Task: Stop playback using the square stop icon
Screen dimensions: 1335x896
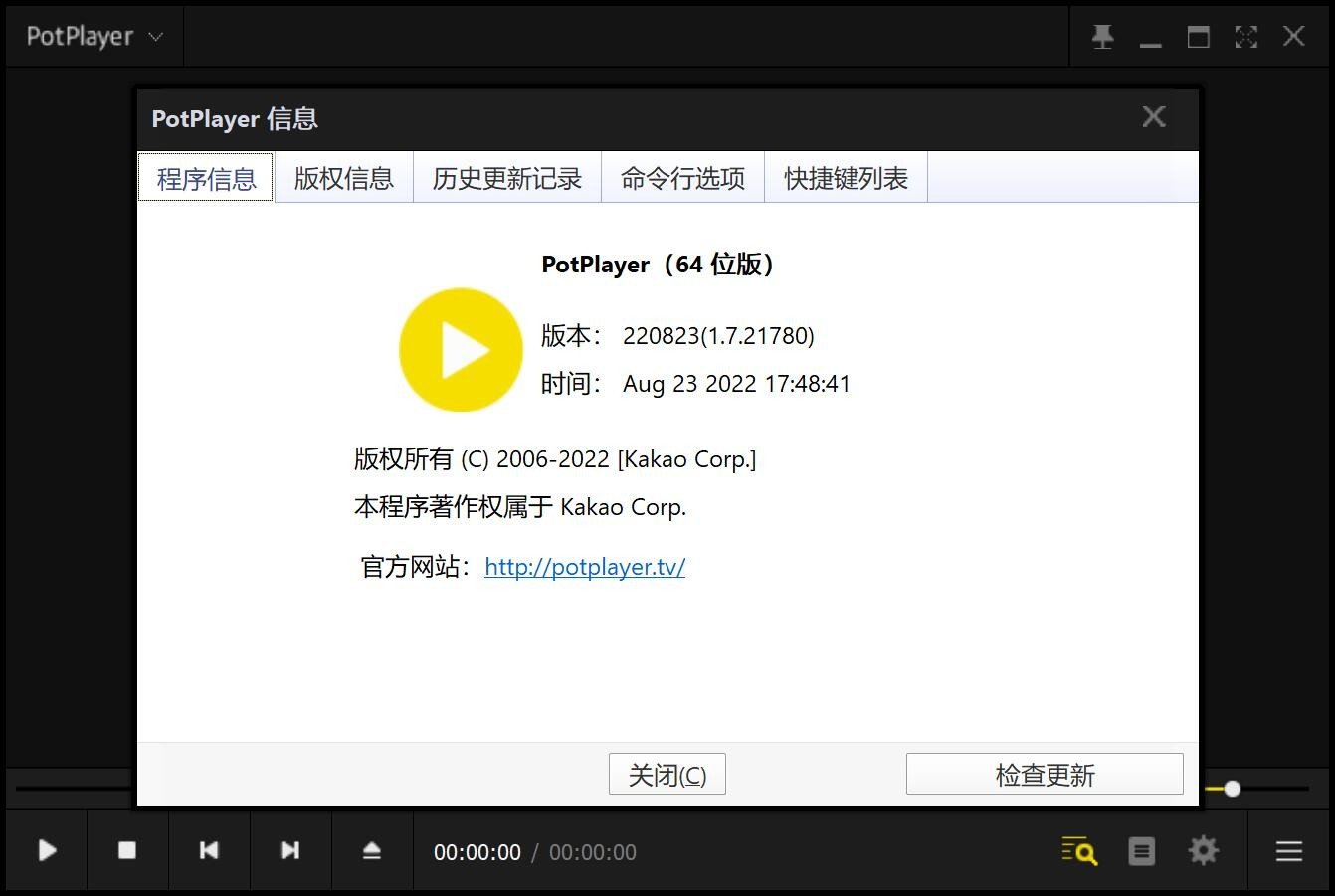Action: (x=127, y=850)
